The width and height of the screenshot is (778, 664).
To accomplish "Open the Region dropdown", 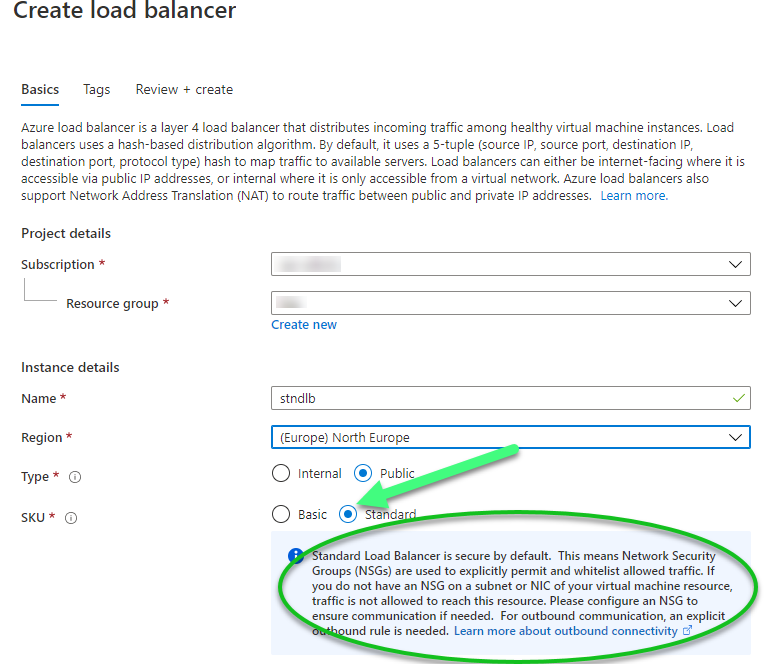I will (x=511, y=437).
